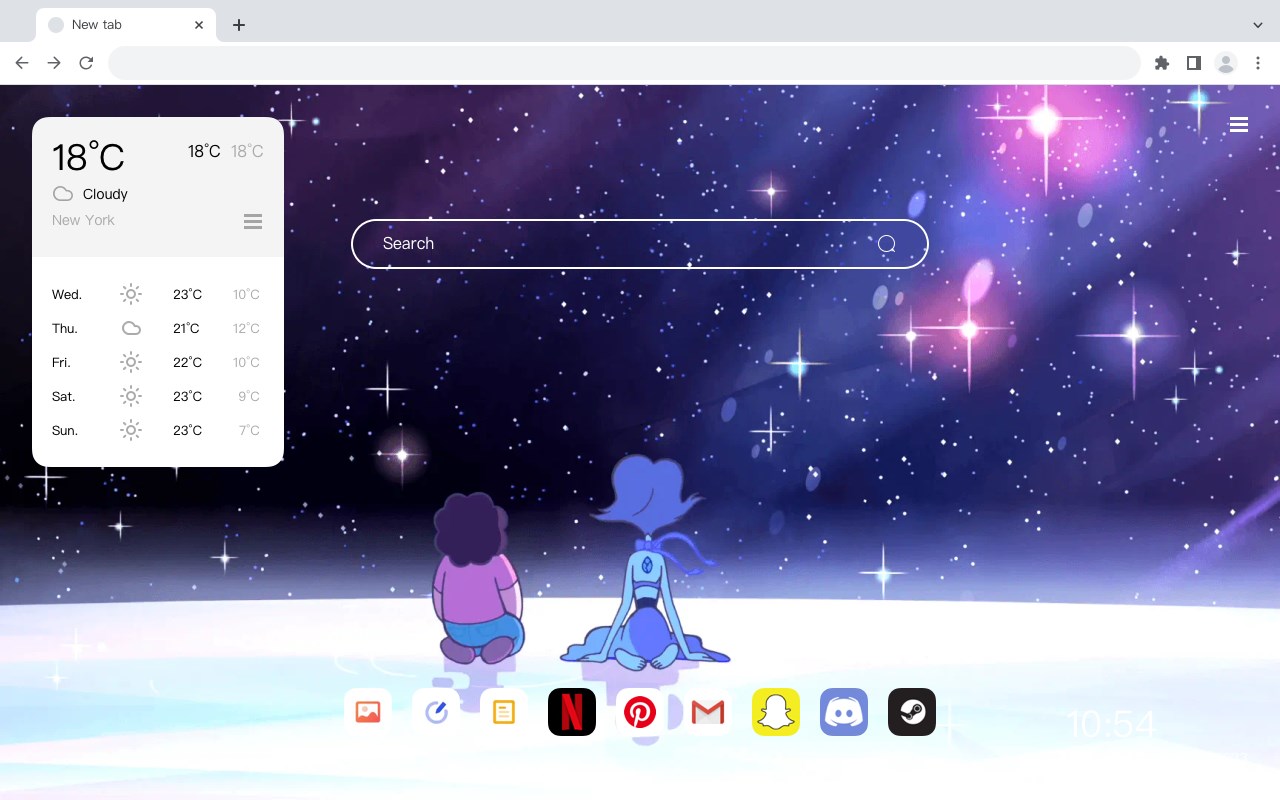1280x800 pixels.
Task: Click Thursday's 12°C low temperature
Action: pos(246,328)
